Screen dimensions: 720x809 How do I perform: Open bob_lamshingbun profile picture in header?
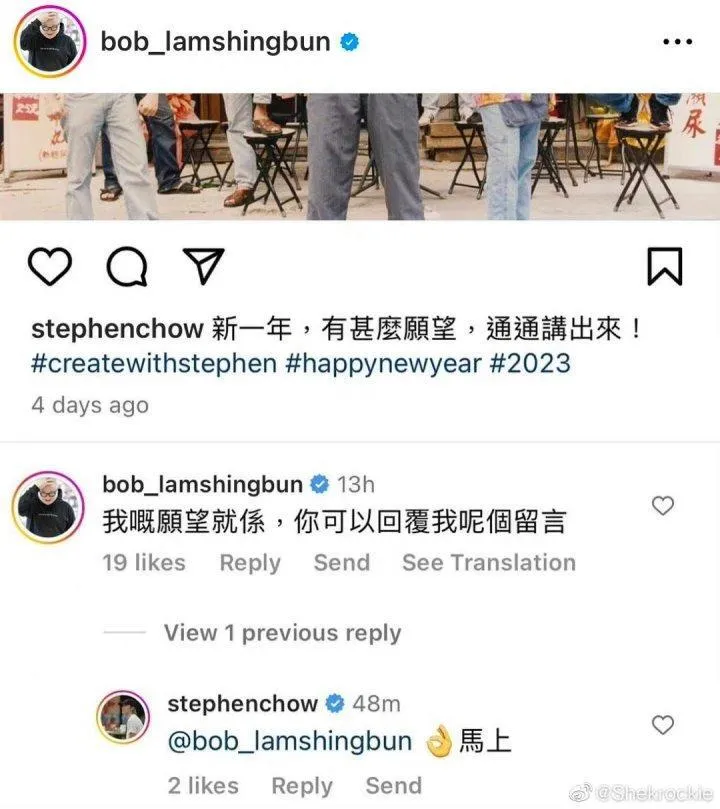(x=50, y=41)
